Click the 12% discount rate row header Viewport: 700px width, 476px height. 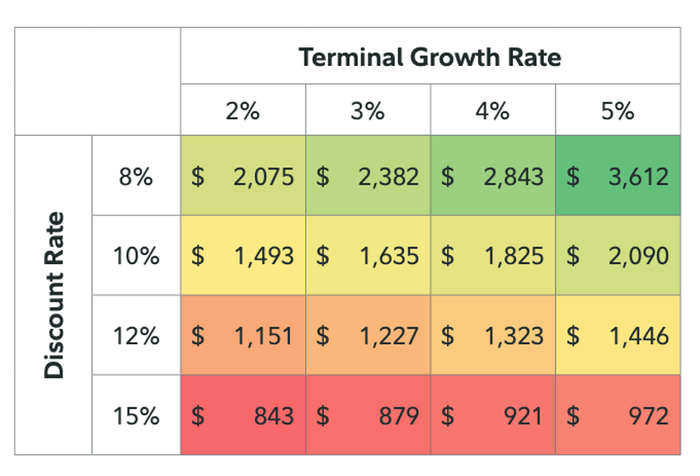pyautogui.click(x=135, y=335)
